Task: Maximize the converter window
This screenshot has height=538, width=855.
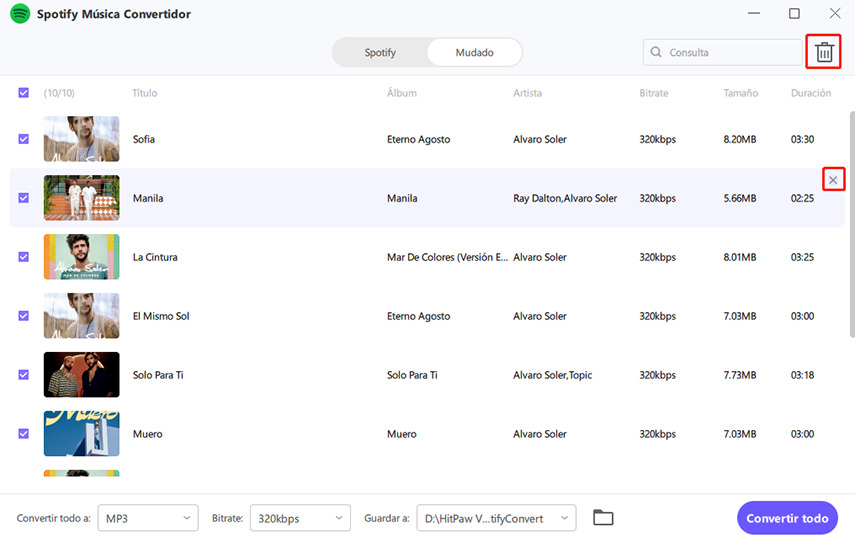Action: tap(794, 13)
